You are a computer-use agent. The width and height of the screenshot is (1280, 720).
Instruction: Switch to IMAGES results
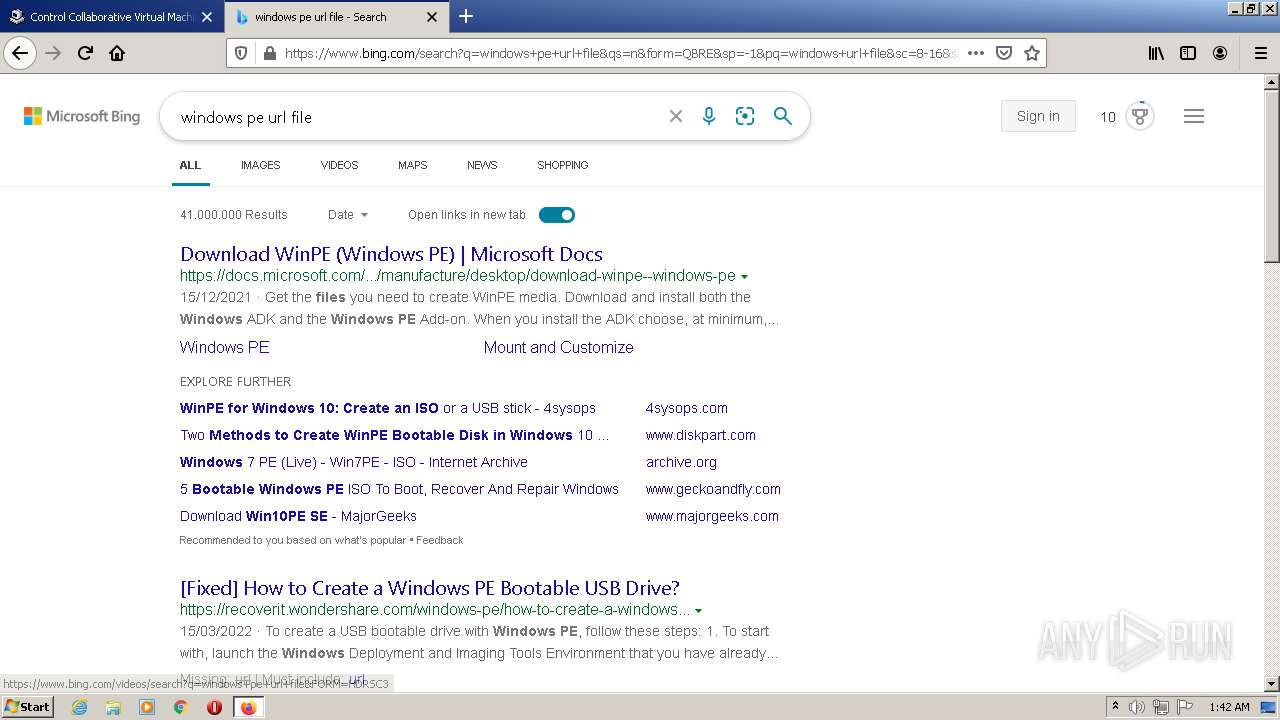coord(260,165)
